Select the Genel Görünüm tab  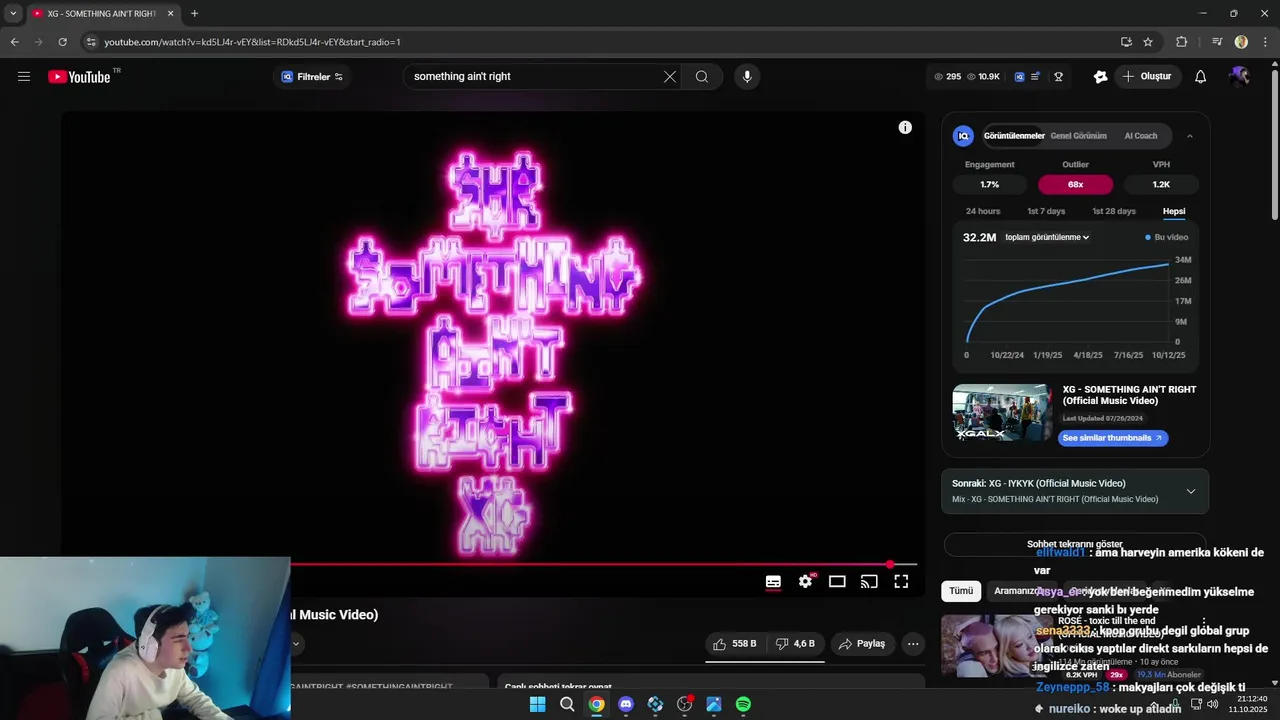coord(1078,136)
